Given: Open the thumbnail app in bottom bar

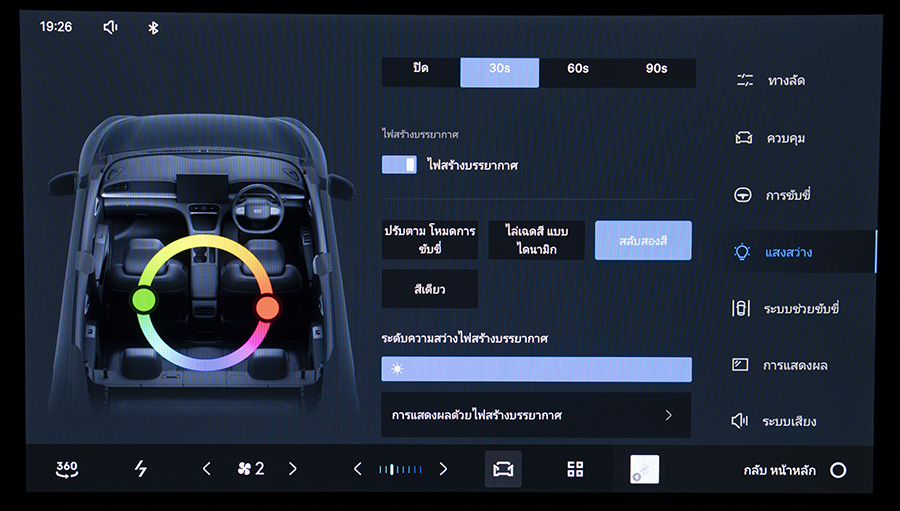Looking at the screenshot, I should point(644,469).
